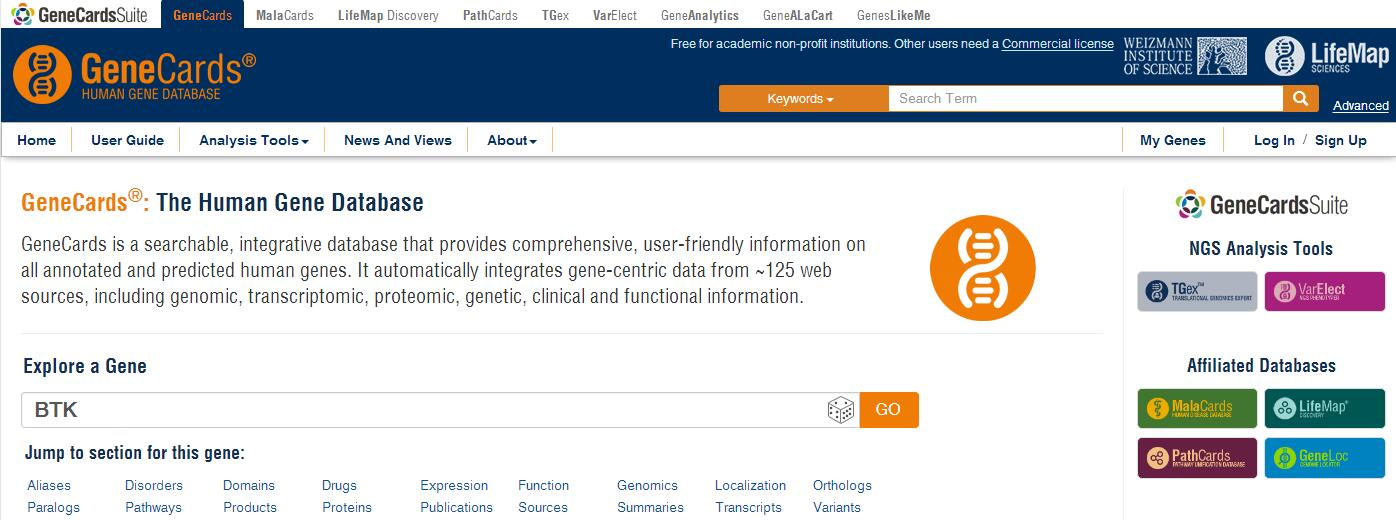Open the VarElect tool badge
The image size is (1396, 520).
pyautogui.click(x=1324, y=291)
